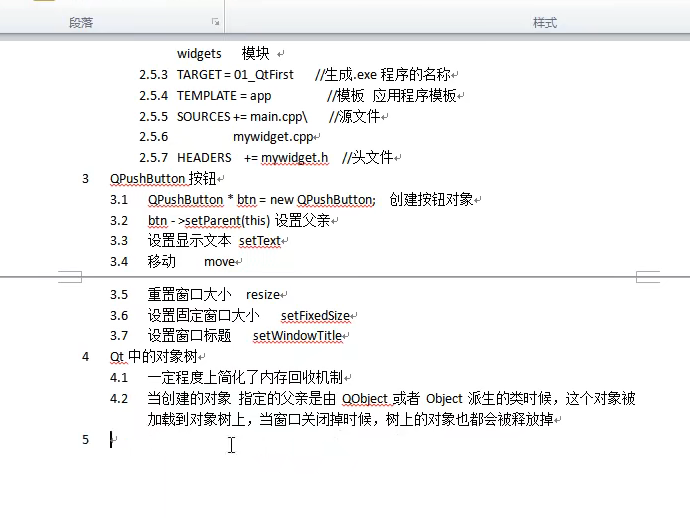Screen dimensions: 690x518
Task: Click the text '重置窗口大小'
Action: point(190,294)
